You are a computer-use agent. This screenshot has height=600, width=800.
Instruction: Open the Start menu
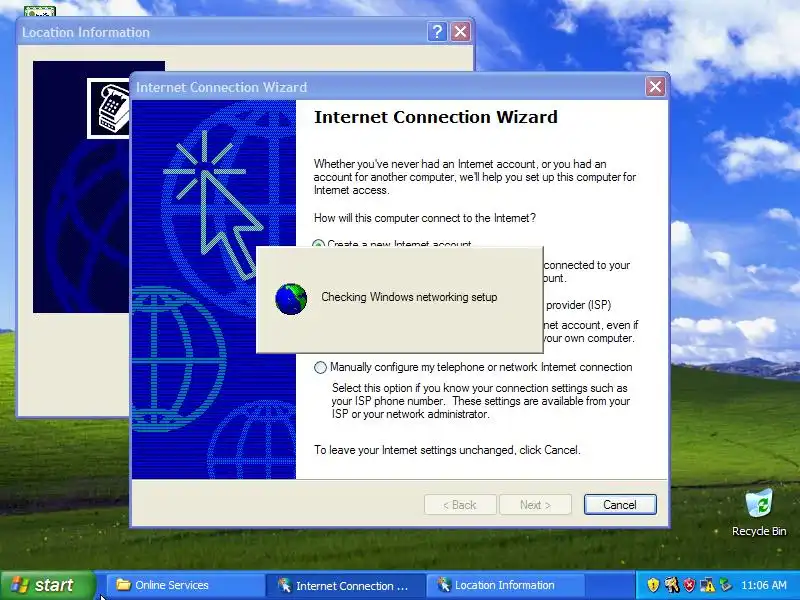click(x=47, y=585)
